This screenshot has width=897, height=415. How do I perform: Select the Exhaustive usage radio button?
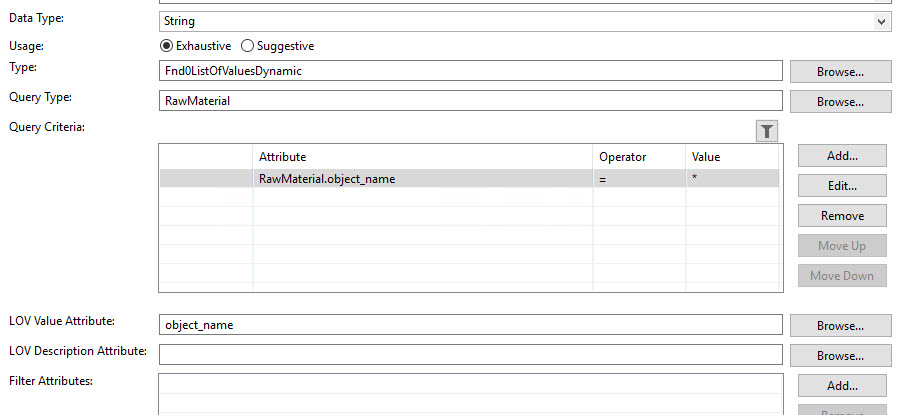tap(166, 46)
